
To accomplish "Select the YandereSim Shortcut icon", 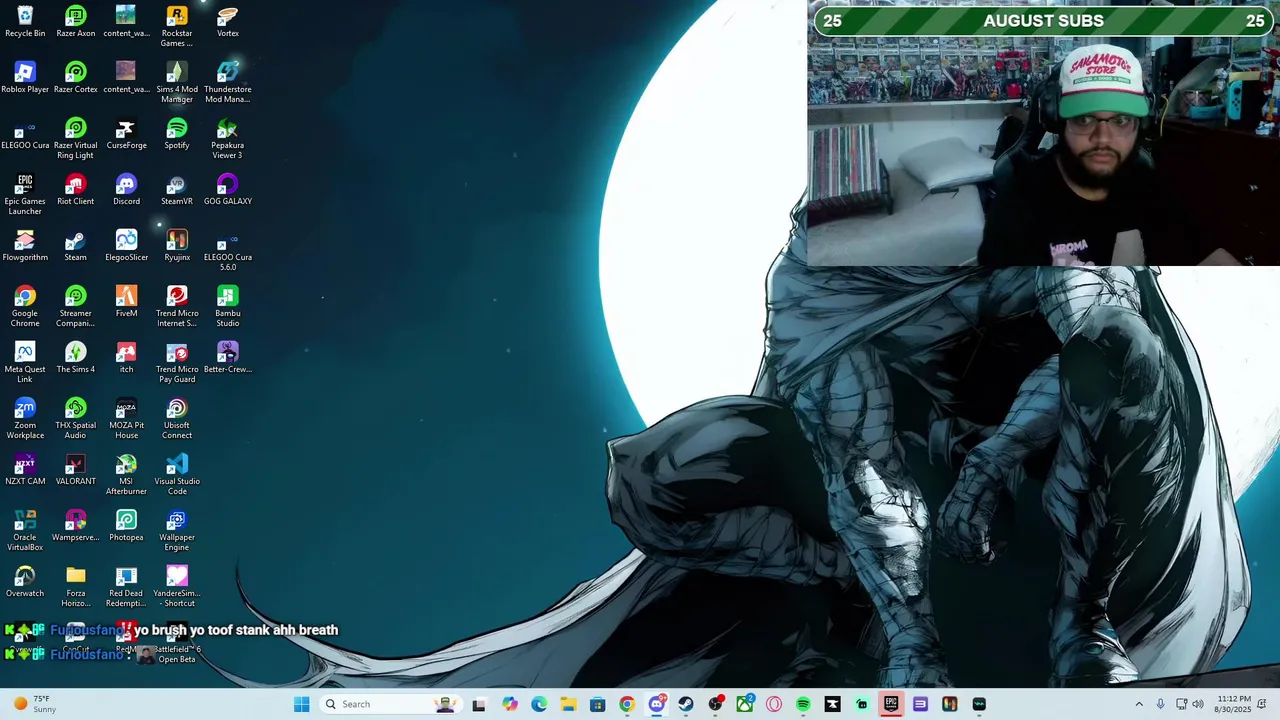I will click(x=177, y=586).
